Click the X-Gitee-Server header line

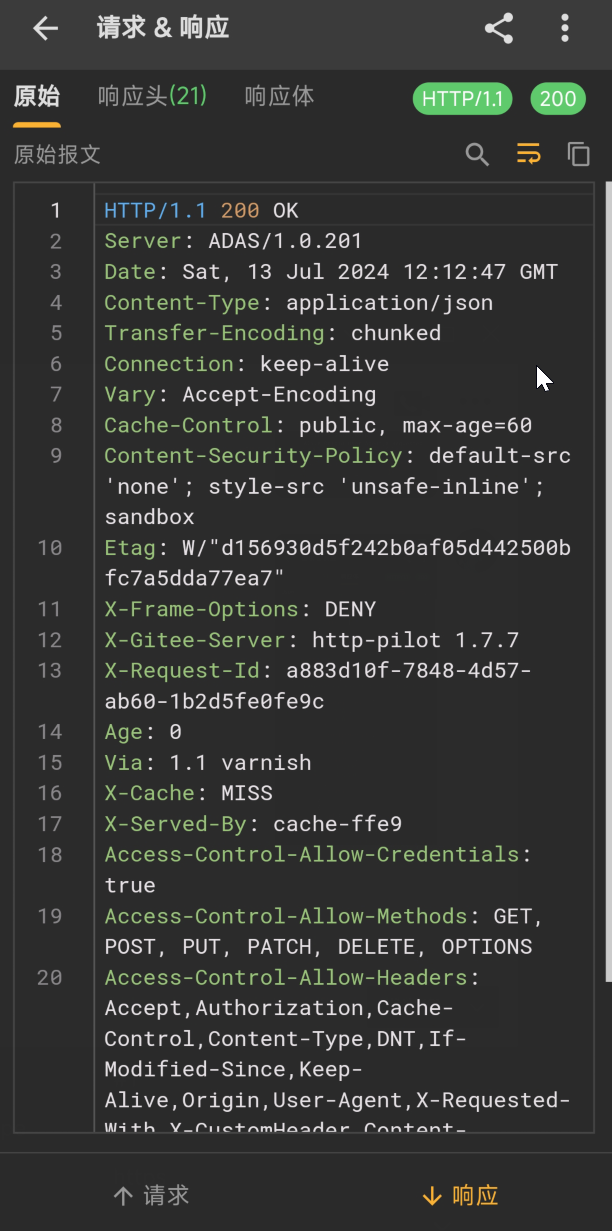point(312,640)
